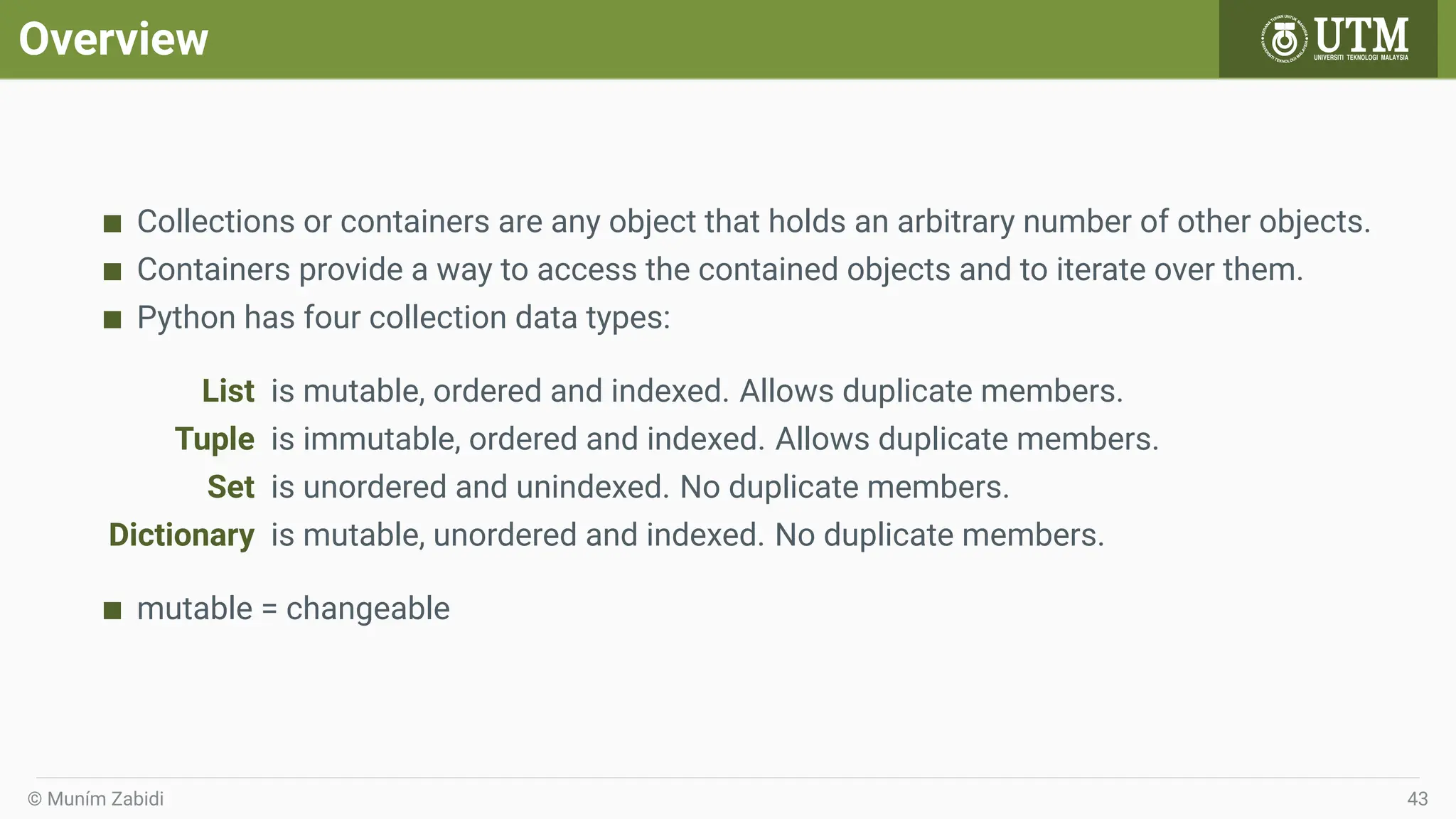Click the bullet before 'Python has four'
Screen dimensions: 1456x819
(112, 319)
